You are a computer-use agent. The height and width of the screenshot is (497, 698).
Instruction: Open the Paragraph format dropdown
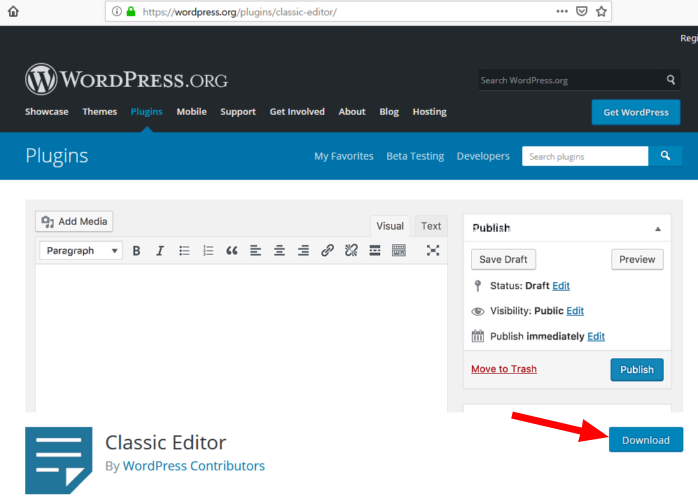pos(81,251)
